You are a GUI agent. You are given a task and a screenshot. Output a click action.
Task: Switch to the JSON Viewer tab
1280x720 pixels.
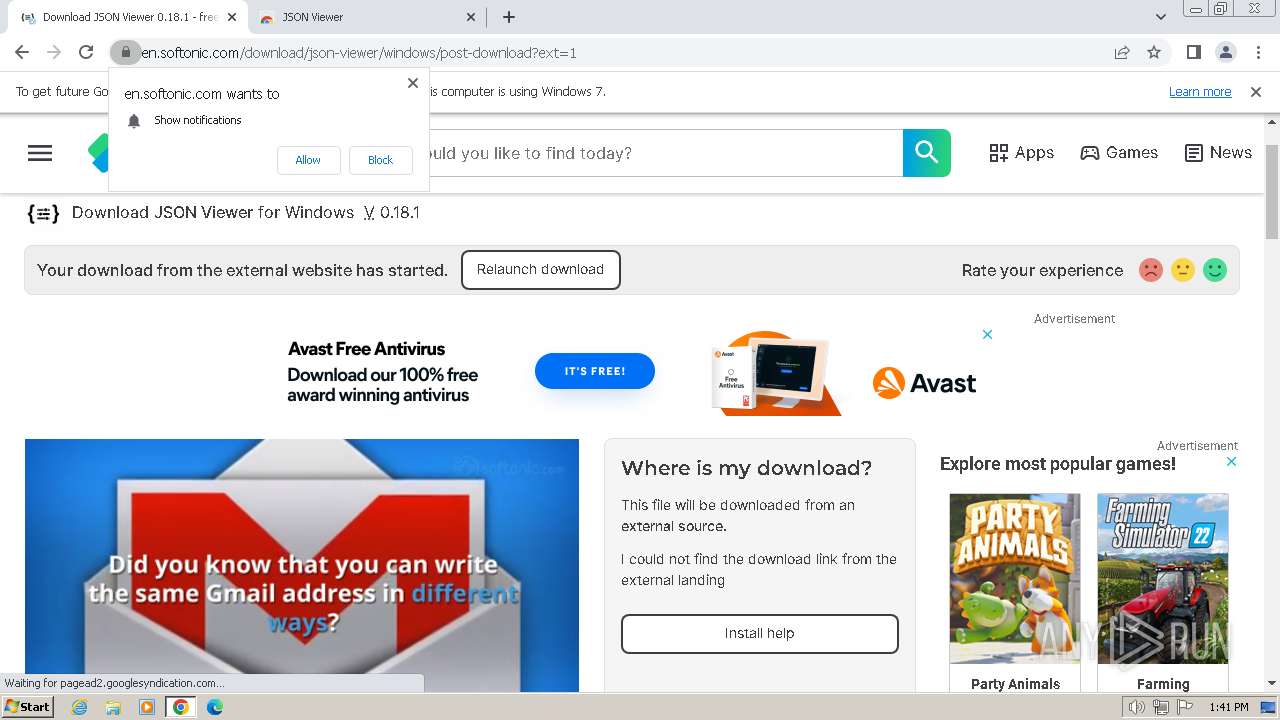(364, 17)
